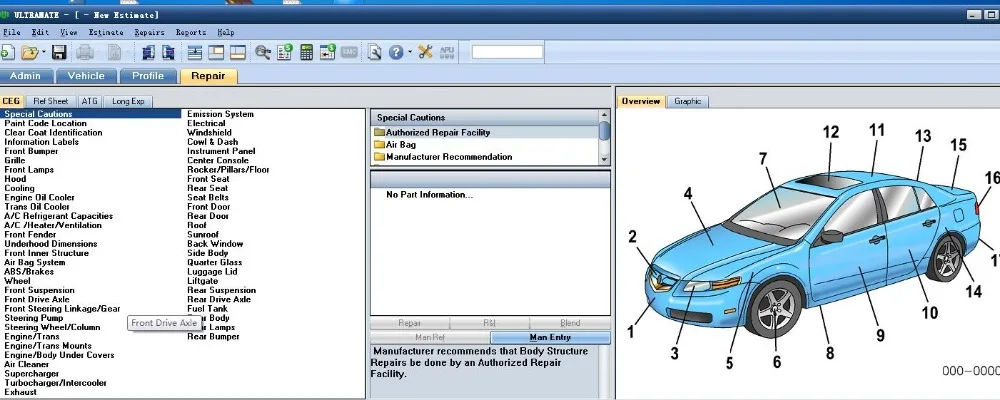
Task: Switch to the ATG tab
Action: 90,101
